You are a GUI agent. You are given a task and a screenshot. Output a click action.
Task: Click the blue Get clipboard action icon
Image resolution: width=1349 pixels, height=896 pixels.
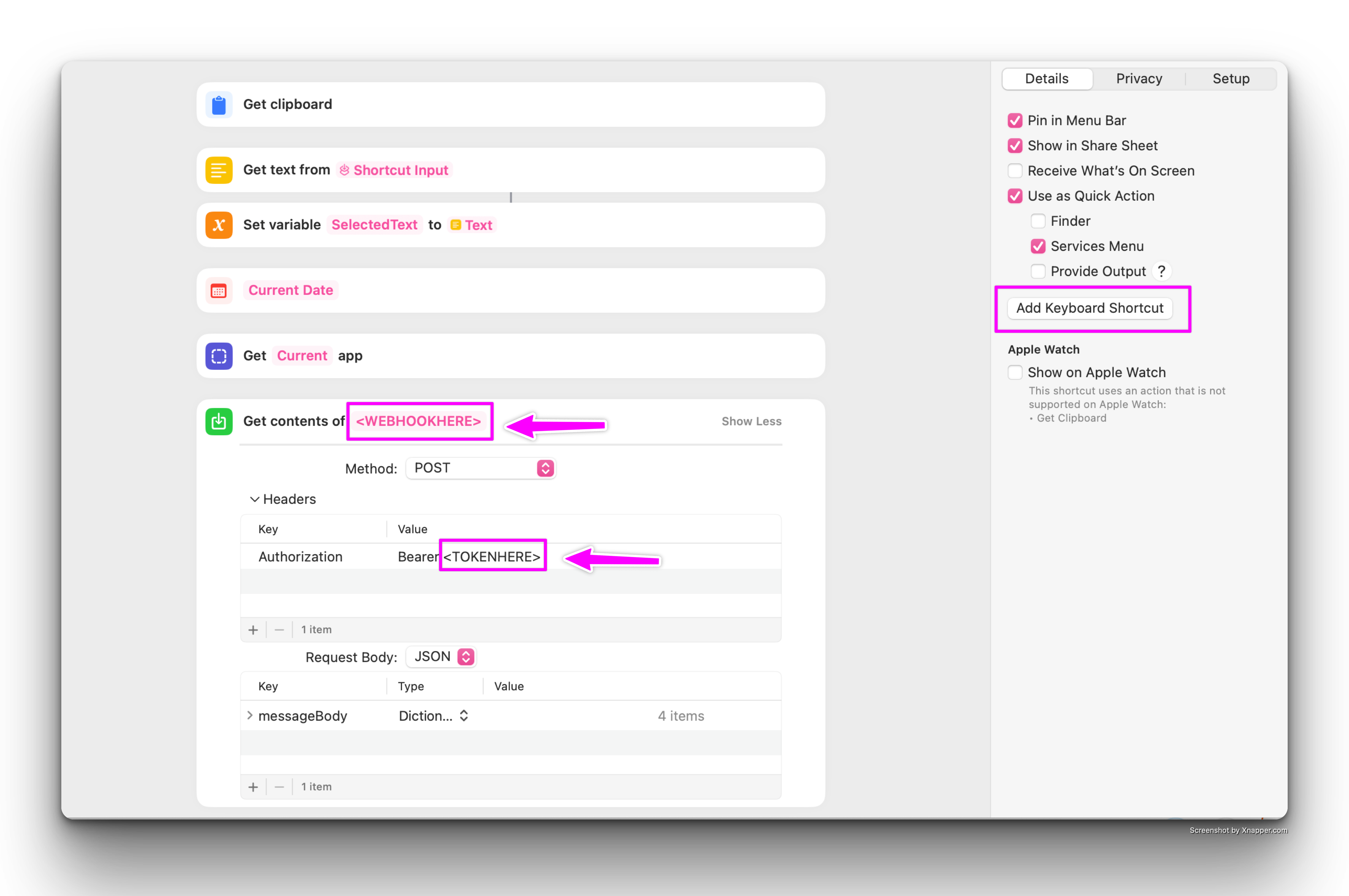219,104
